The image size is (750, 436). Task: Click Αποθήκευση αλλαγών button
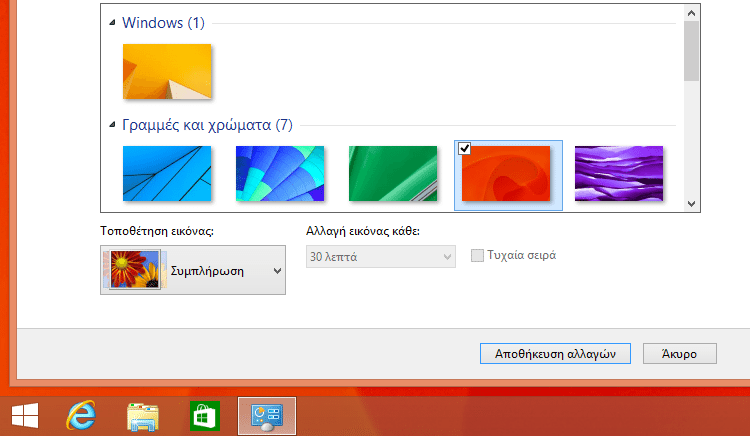(555, 354)
